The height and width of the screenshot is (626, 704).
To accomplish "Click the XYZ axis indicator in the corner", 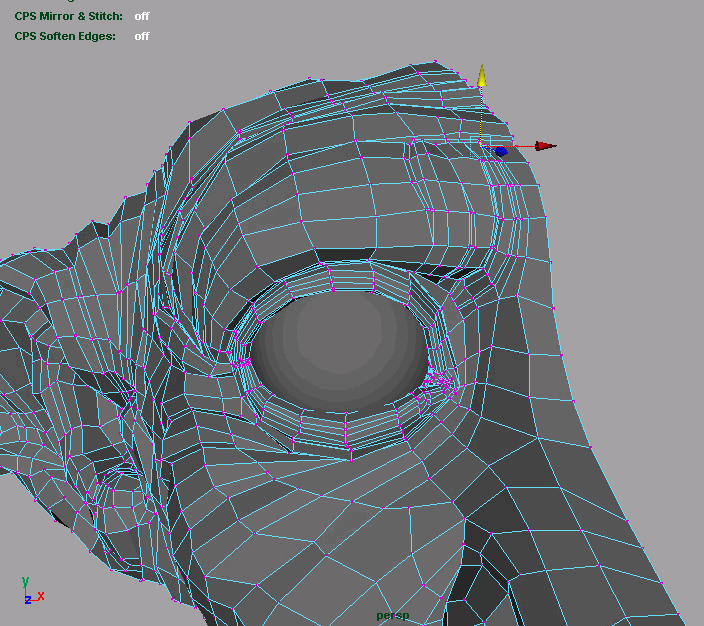I will tap(31, 592).
